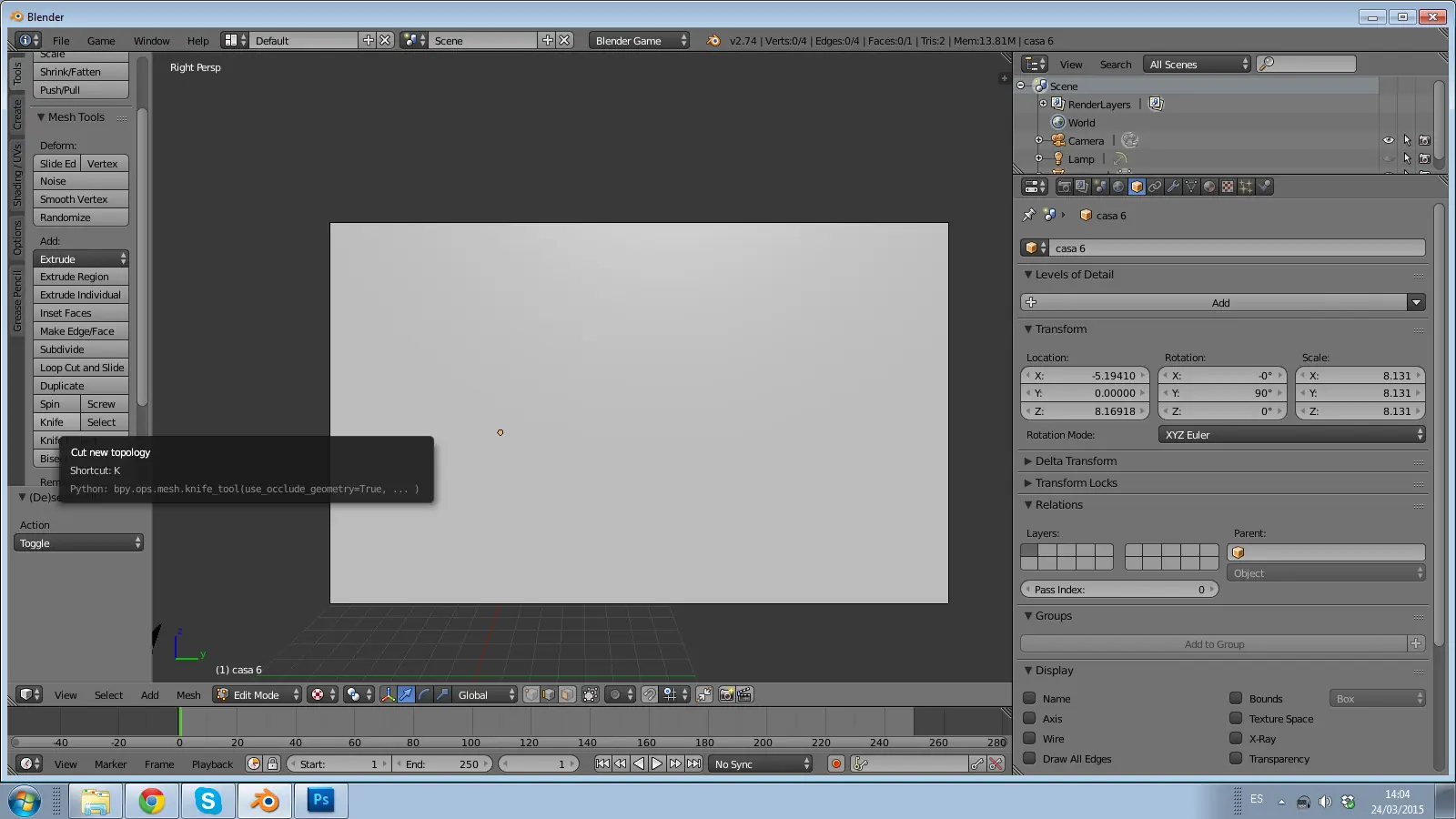Screen dimensions: 1456x819
Task: Click the OpenGL render image icon
Action: (x=726, y=694)
